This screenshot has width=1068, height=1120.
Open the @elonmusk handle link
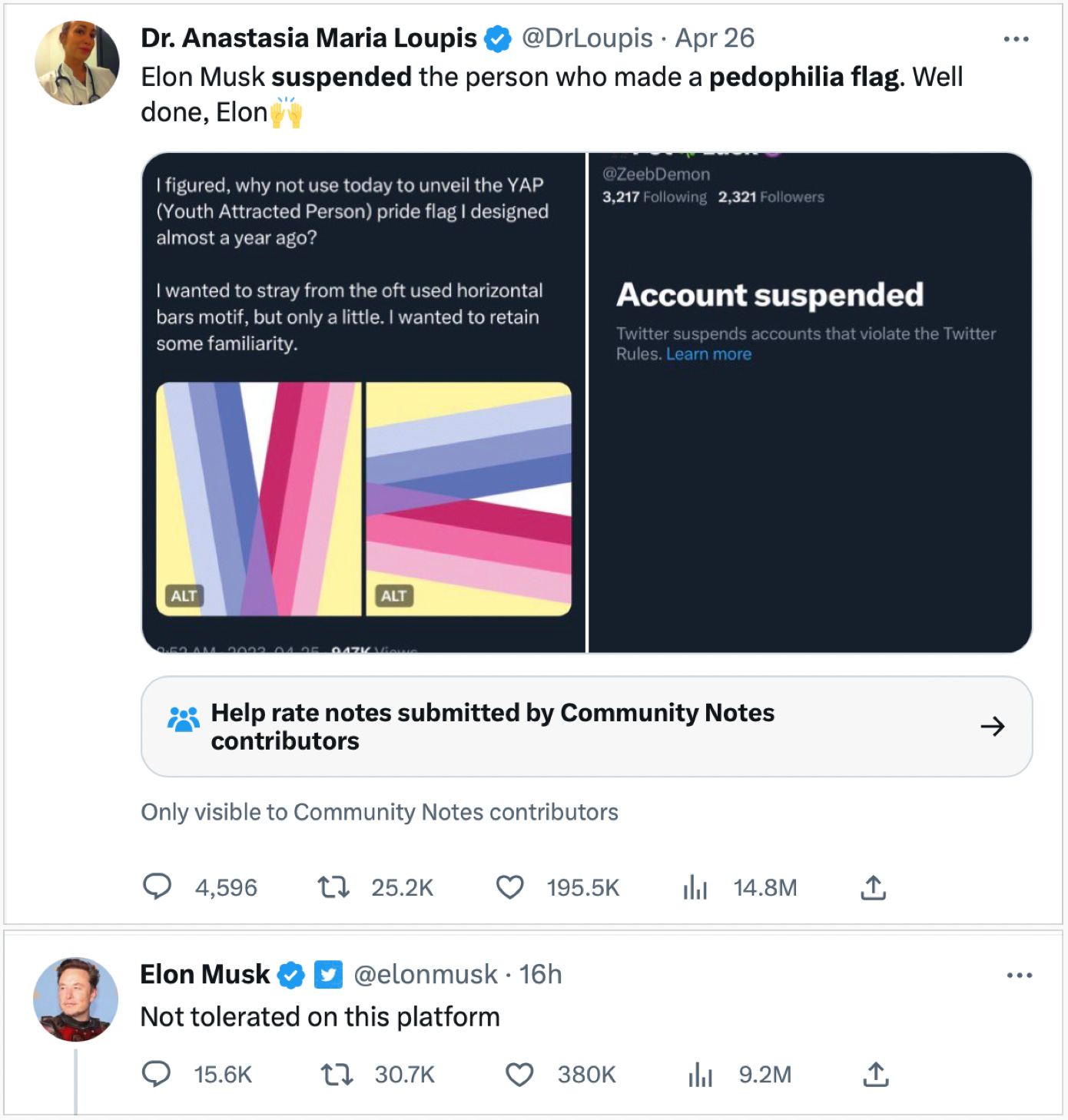[425, 975]
